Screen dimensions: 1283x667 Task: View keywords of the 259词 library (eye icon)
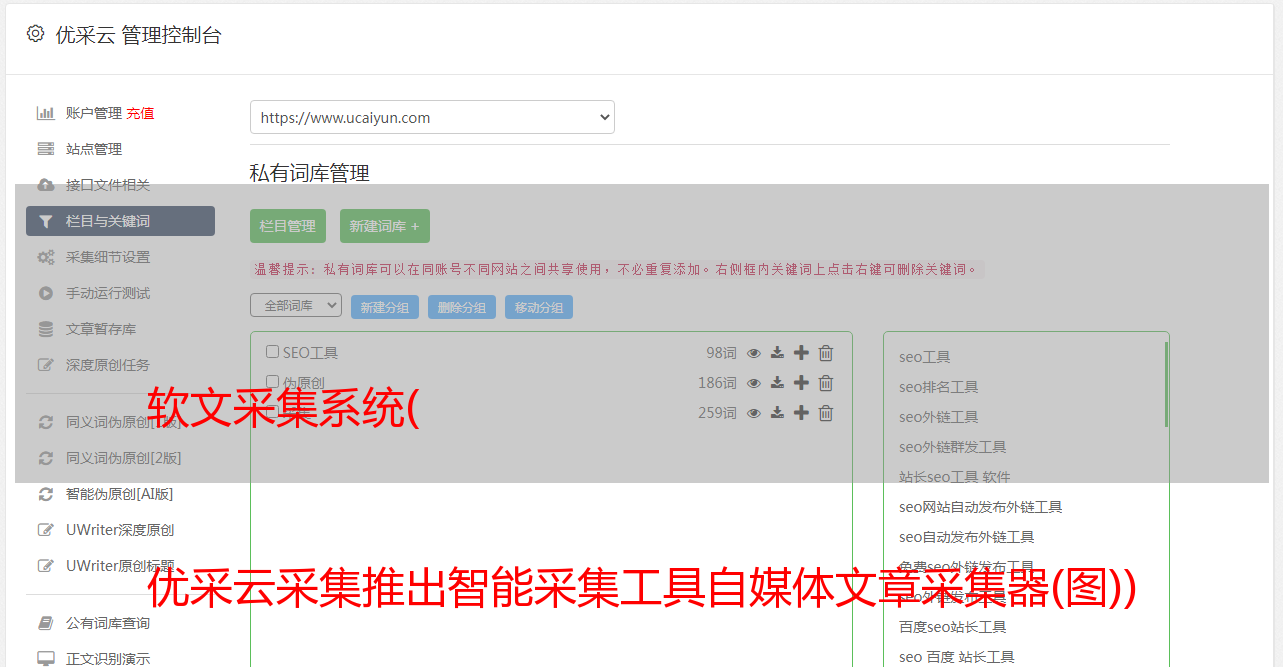coord(754,413)
